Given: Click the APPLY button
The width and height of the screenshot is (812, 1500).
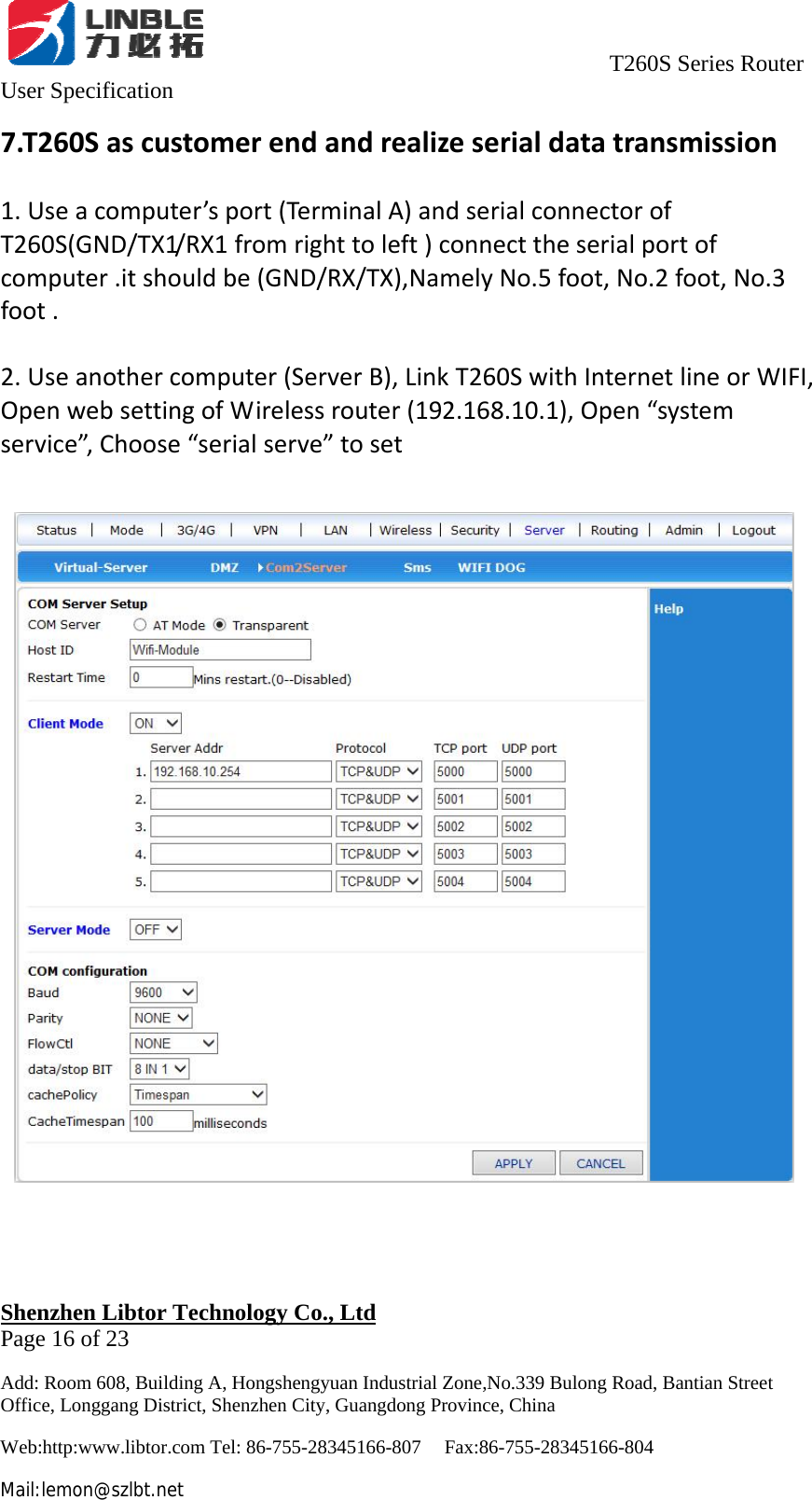Looking at the screenshot, I should pyautogui.click(x=514, y=1163).
